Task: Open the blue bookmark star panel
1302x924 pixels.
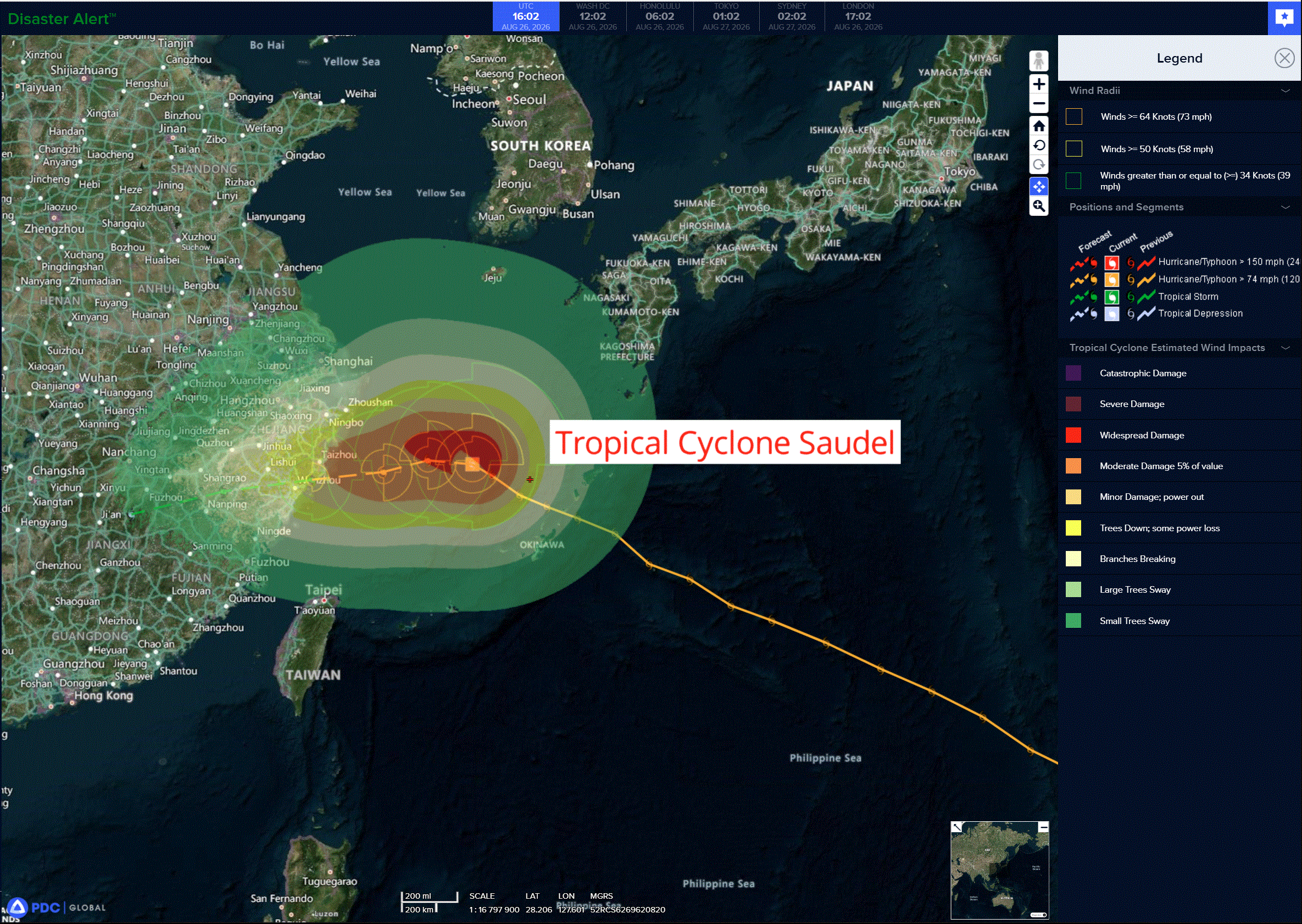Action: [1284, 18]
